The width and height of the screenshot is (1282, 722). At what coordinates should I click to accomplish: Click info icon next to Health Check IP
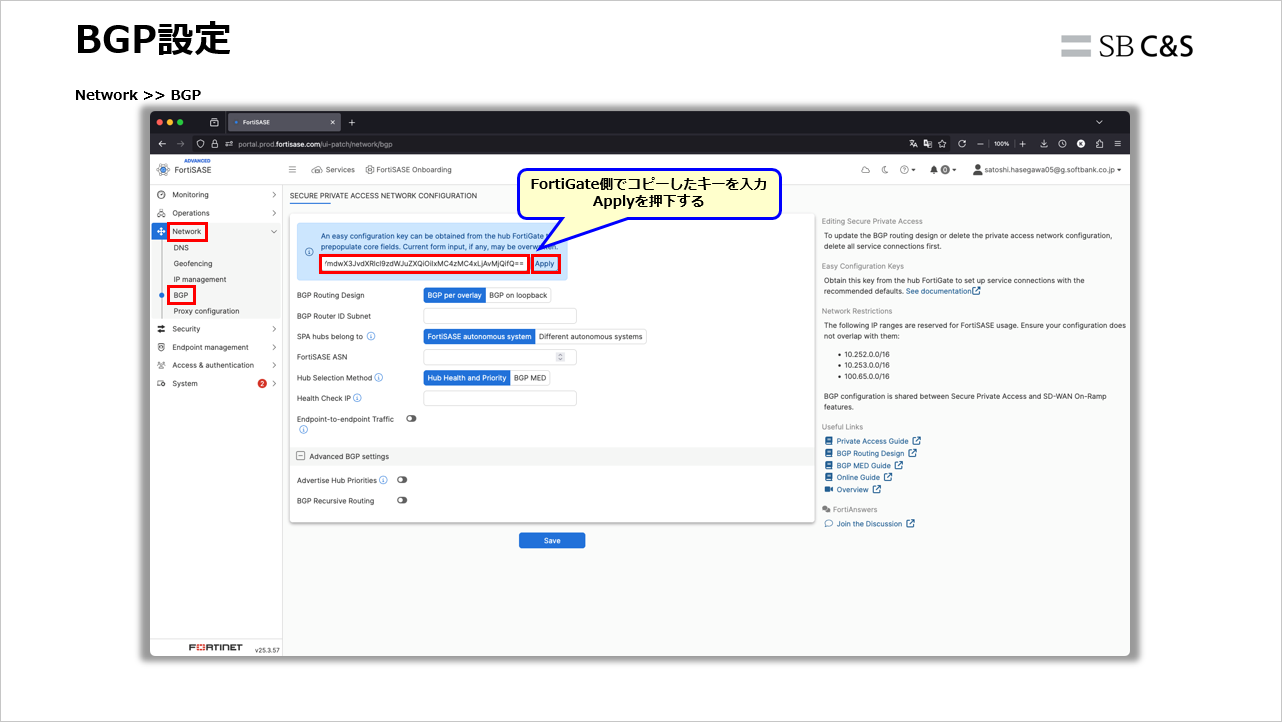point(357,398)
